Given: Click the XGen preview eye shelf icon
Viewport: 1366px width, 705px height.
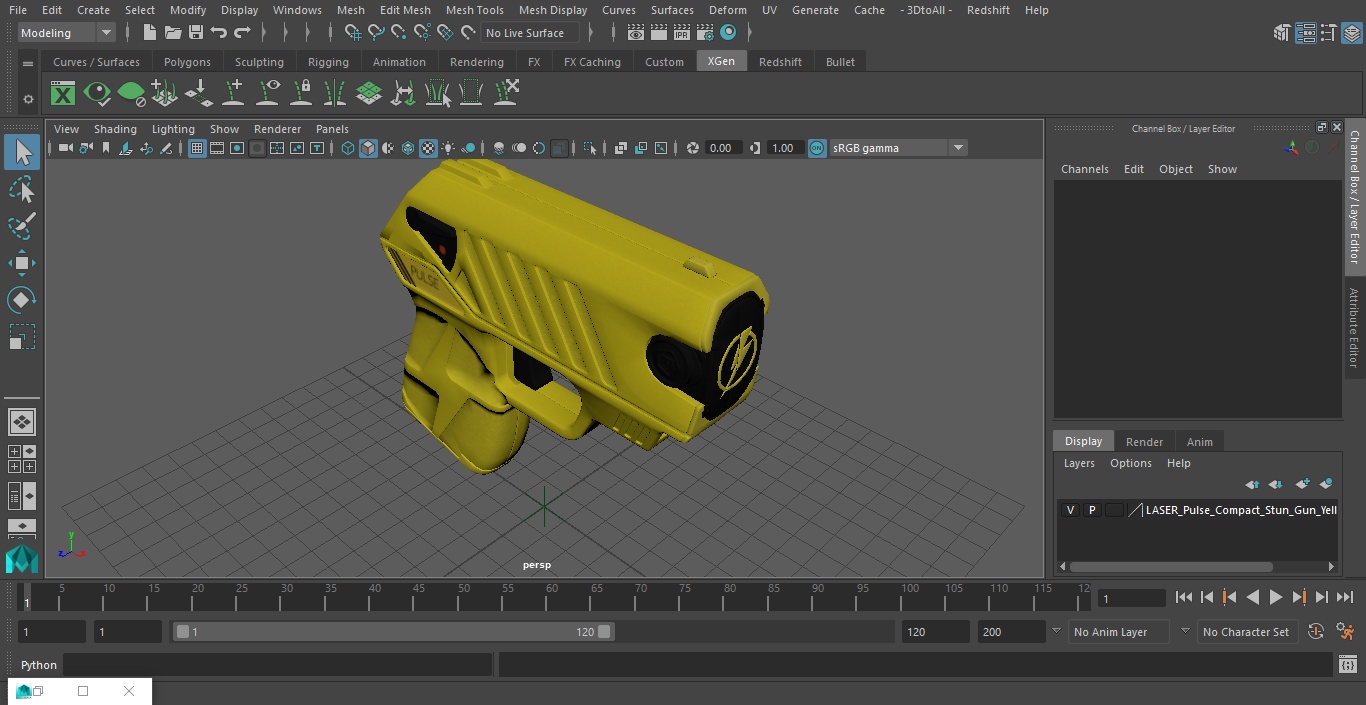Looking at the screenshot, I should pos(97,94).
